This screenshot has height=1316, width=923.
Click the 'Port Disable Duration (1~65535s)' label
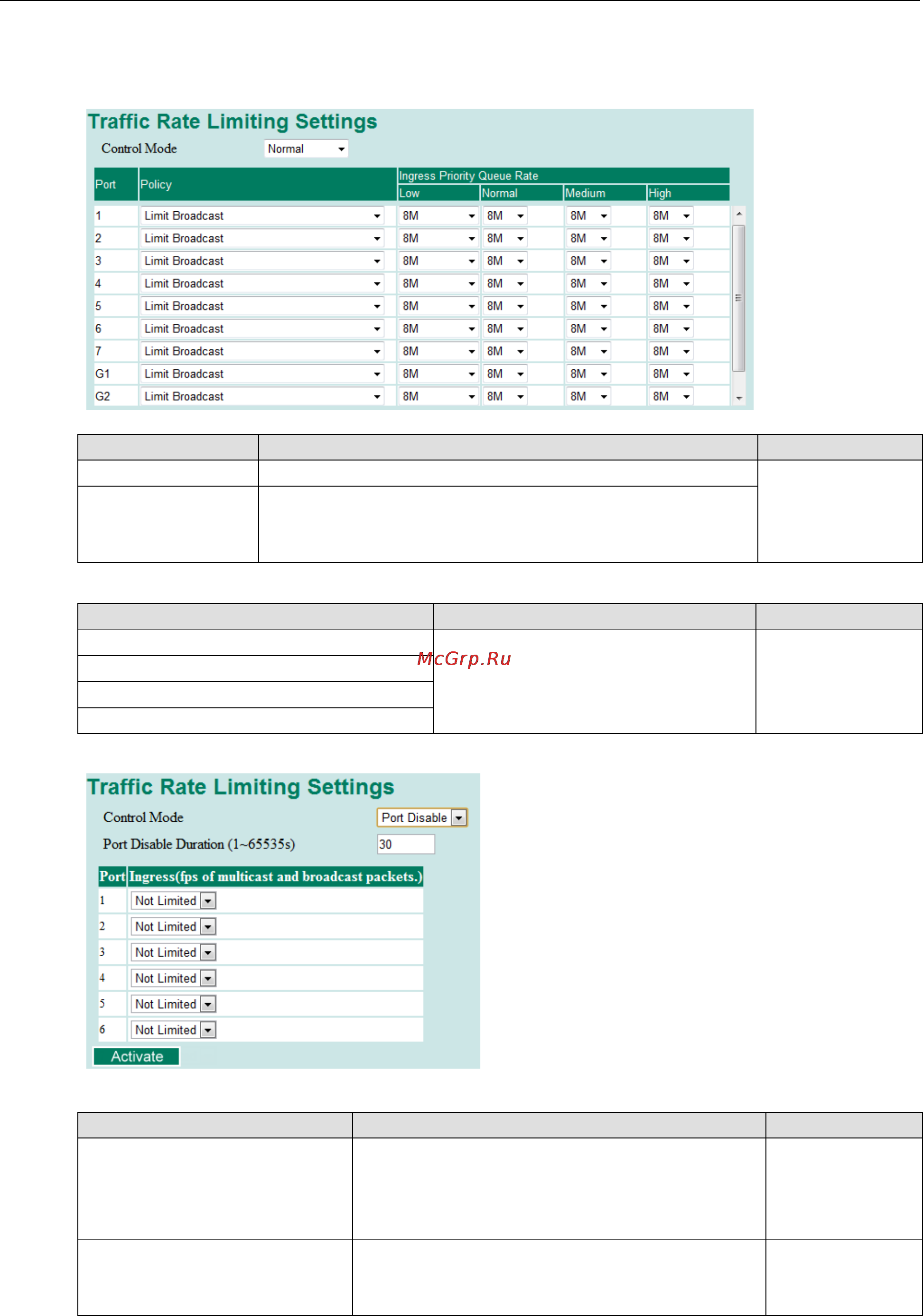tap(199, 845)
